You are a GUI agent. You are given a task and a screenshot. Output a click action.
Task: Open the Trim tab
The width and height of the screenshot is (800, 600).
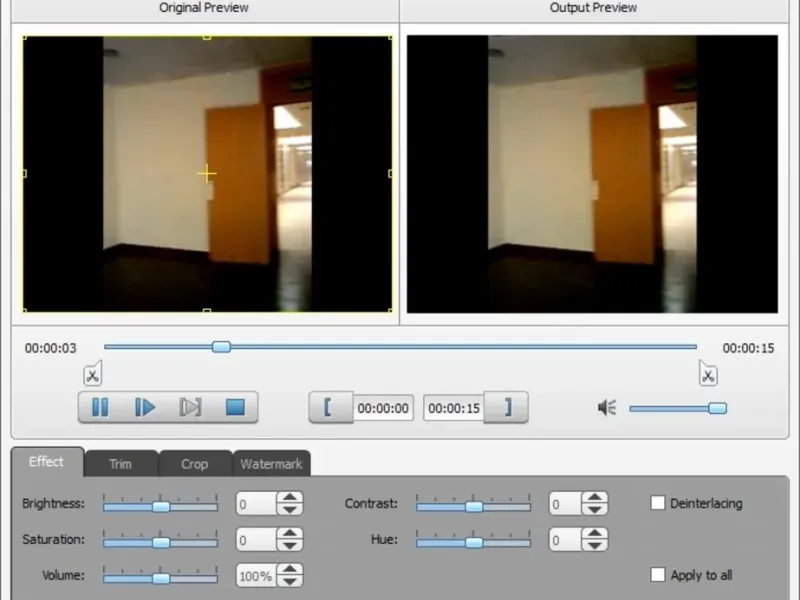(121, 464)
